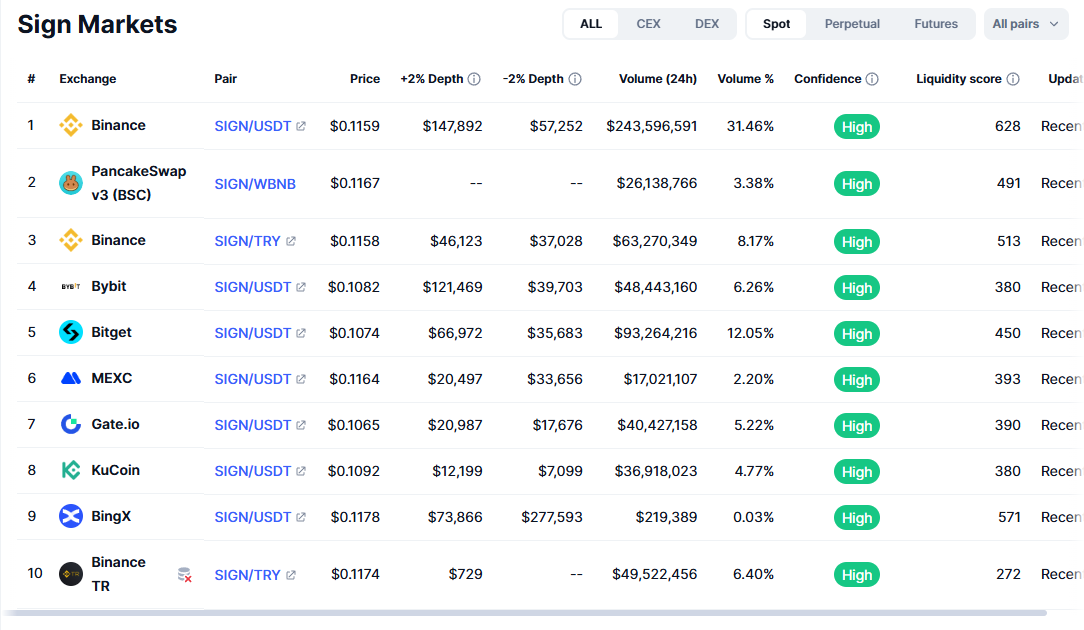Click the horizontal scrollbar below the table
The image size is (1084, 630).
point(525,613)
